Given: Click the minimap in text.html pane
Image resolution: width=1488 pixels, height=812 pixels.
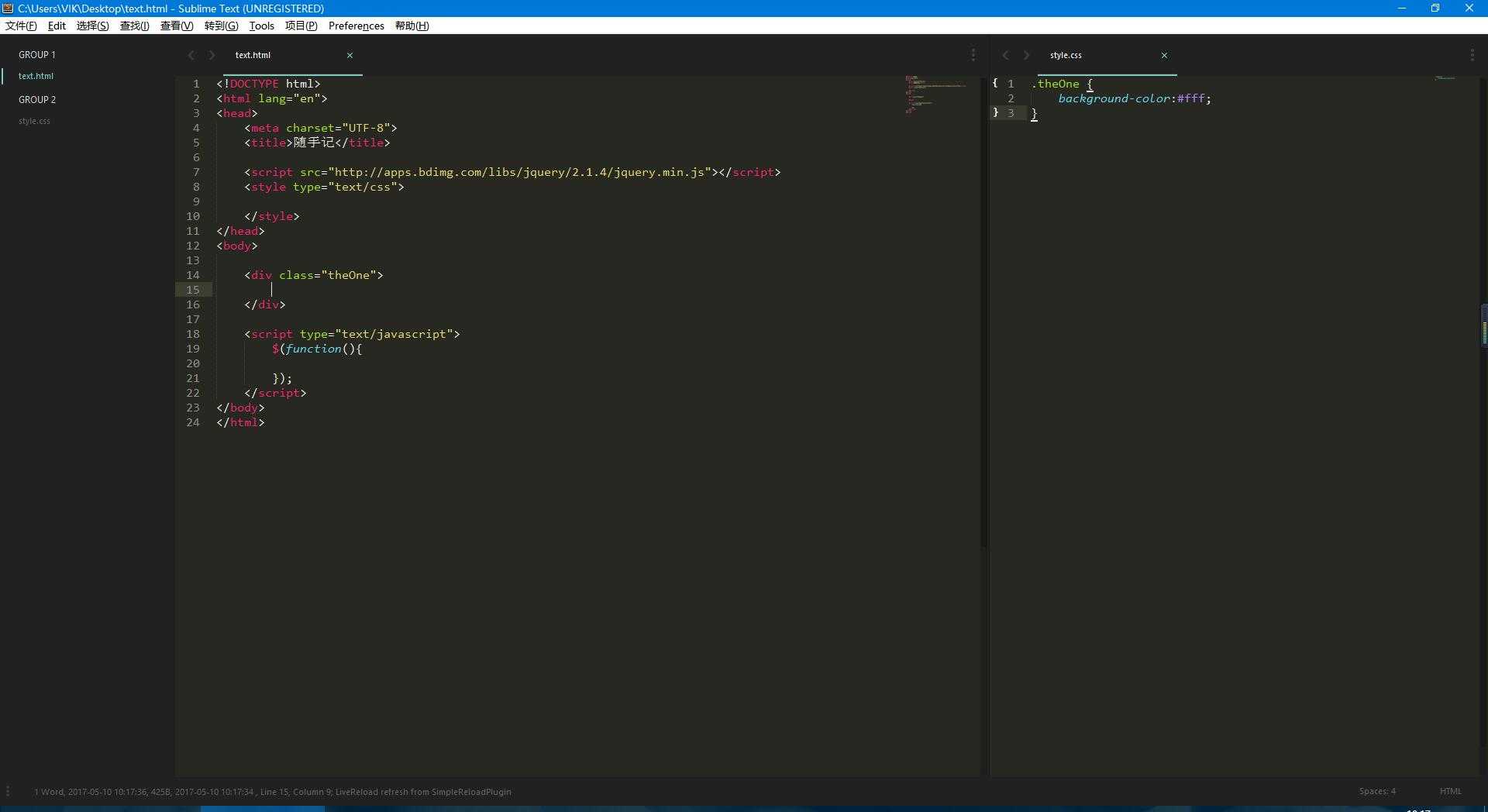Looking at the screenshot, I should (x=935, y=95).
